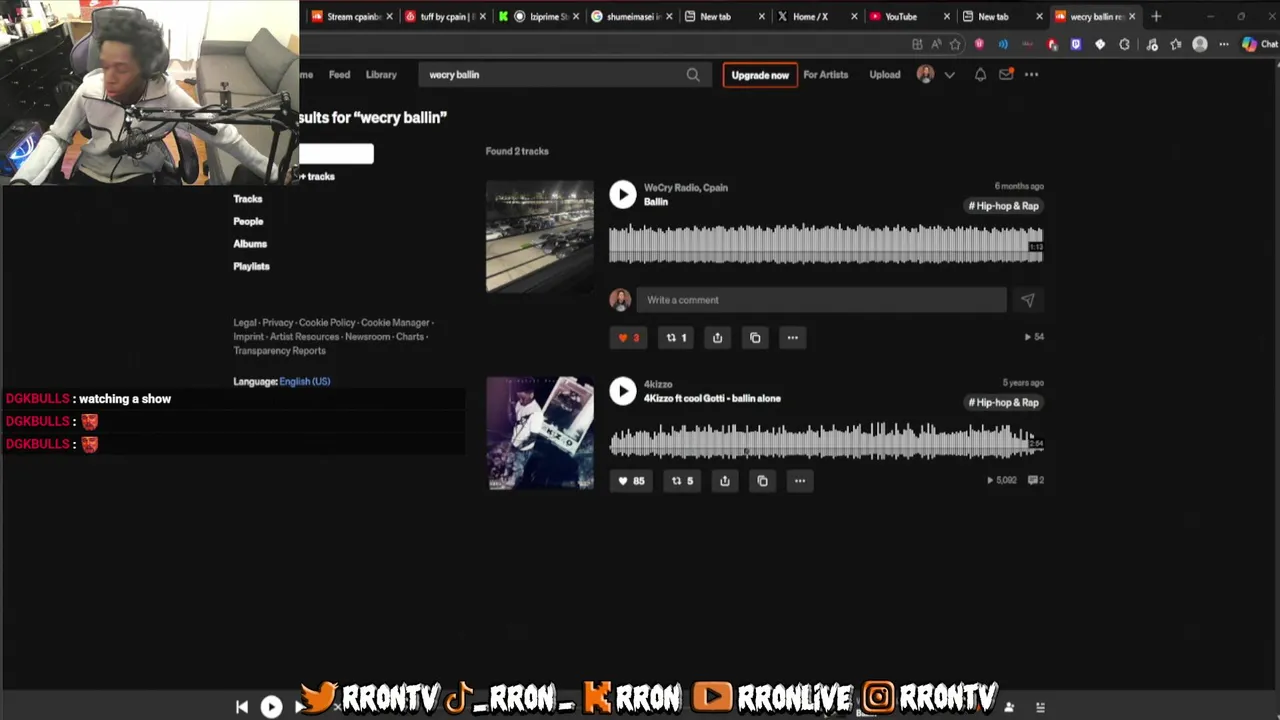Filter results by Albums
This screenshot has width=1280, height=720.
250,244
